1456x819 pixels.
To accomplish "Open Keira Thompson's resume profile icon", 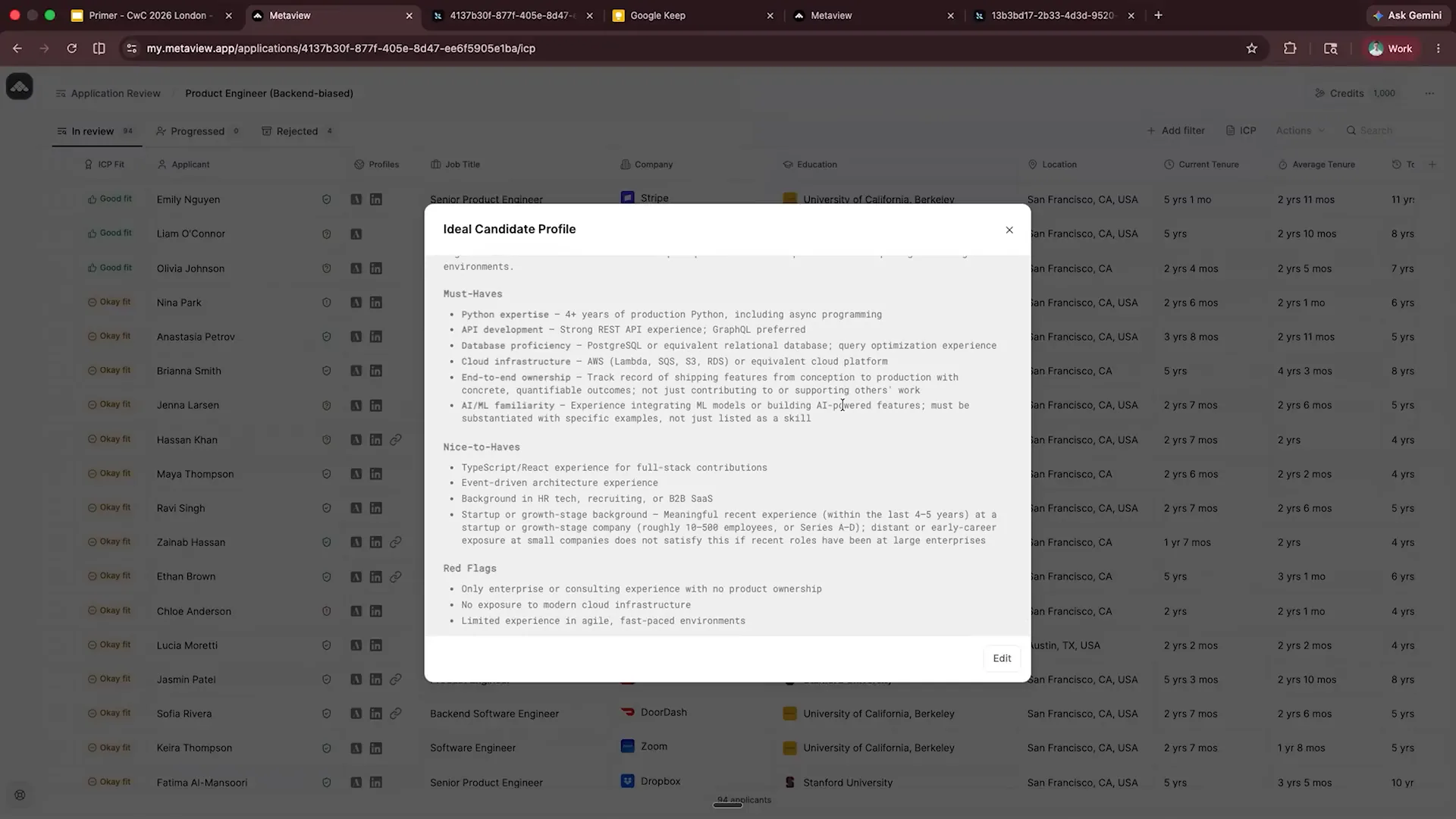I will [x=356, y=748].
